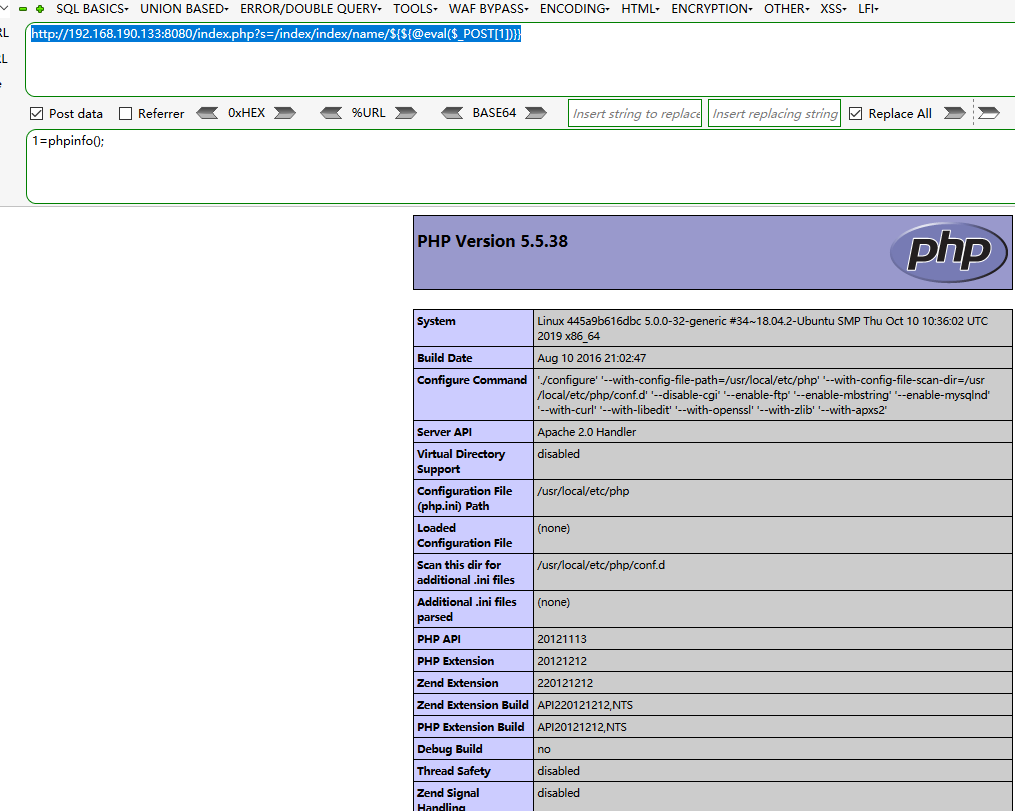Click the Build Date value 'Aug 10 2016 21:02:47'
This screenshot has width=1015, height=811.
coord(592,358)
